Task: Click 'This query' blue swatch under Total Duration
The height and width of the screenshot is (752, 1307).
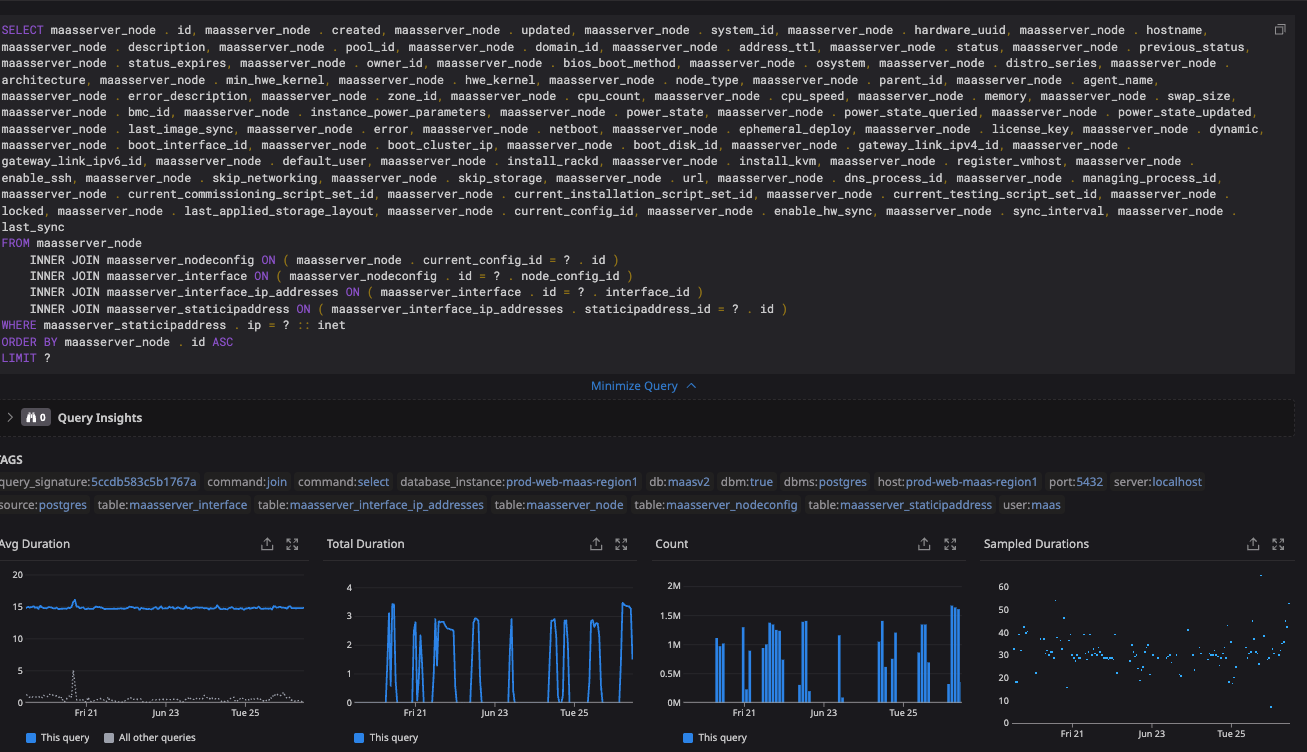Action: tap(359, 738)
